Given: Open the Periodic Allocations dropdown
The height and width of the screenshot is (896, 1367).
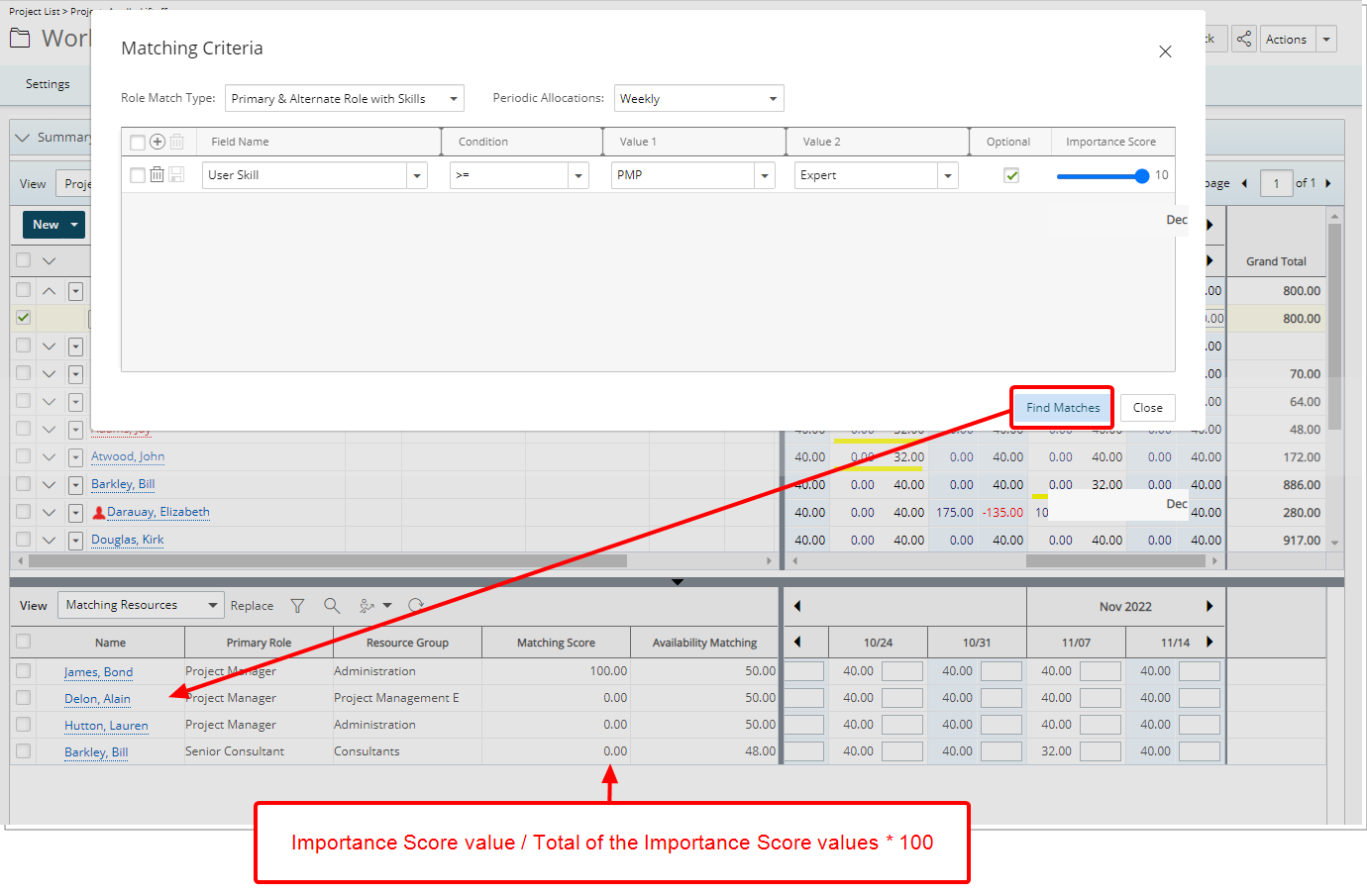Looking at the screenshot, I should click(698, 98).
